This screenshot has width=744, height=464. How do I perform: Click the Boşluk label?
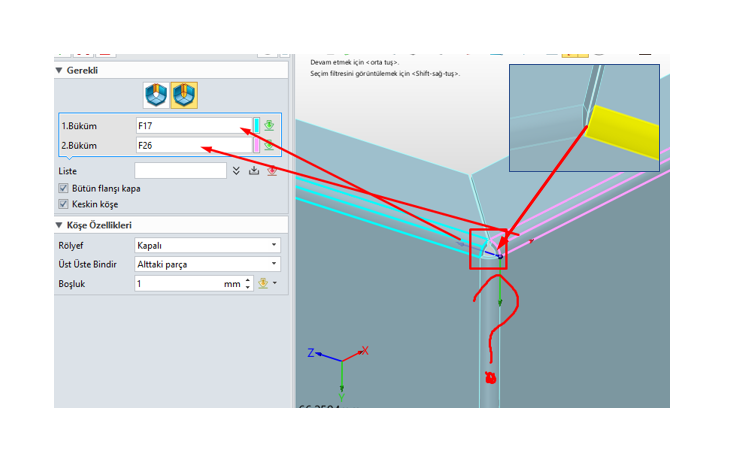tap(72, 284)
